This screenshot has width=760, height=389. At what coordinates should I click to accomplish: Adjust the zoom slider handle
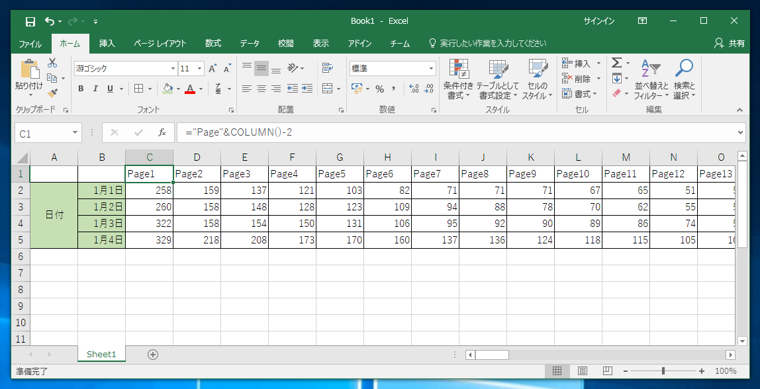[x=663, y=371]
